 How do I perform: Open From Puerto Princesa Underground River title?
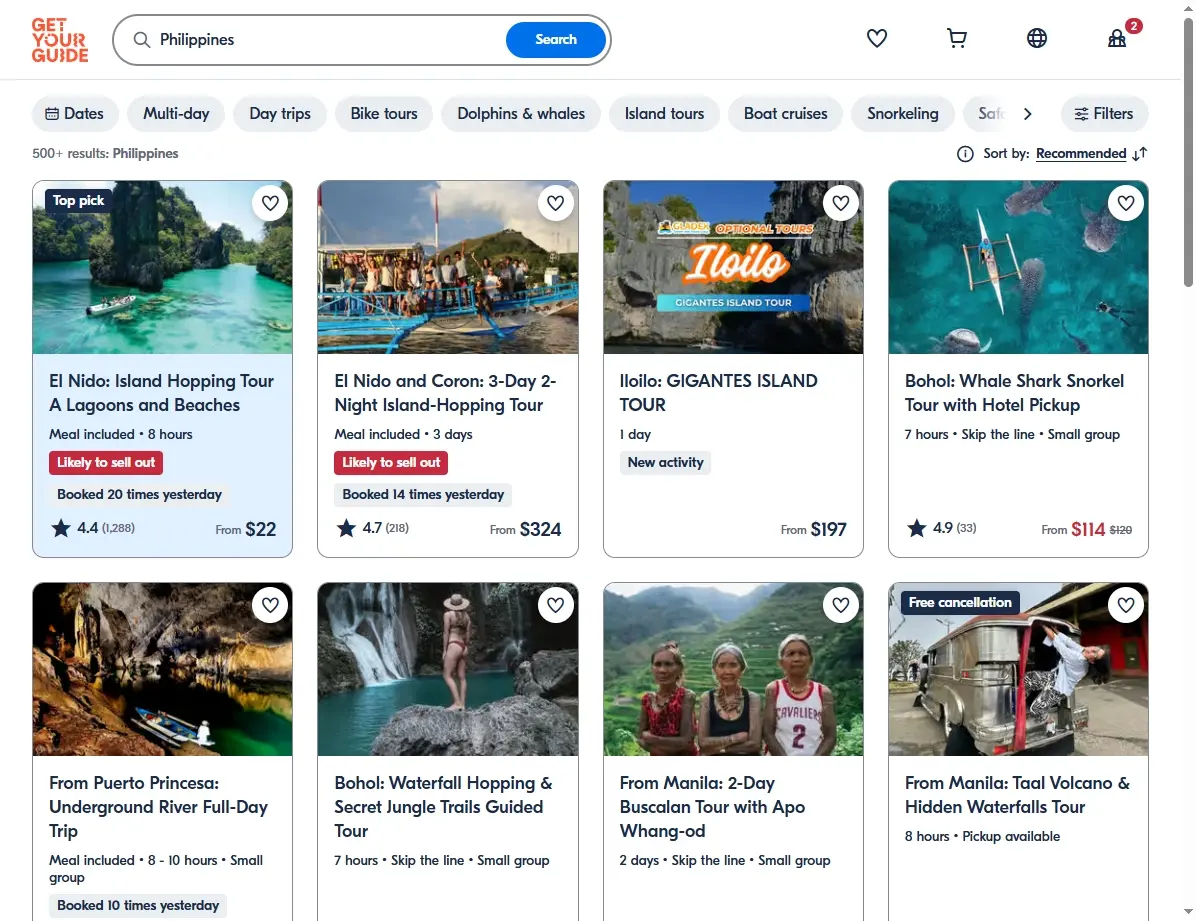point(159,807)
